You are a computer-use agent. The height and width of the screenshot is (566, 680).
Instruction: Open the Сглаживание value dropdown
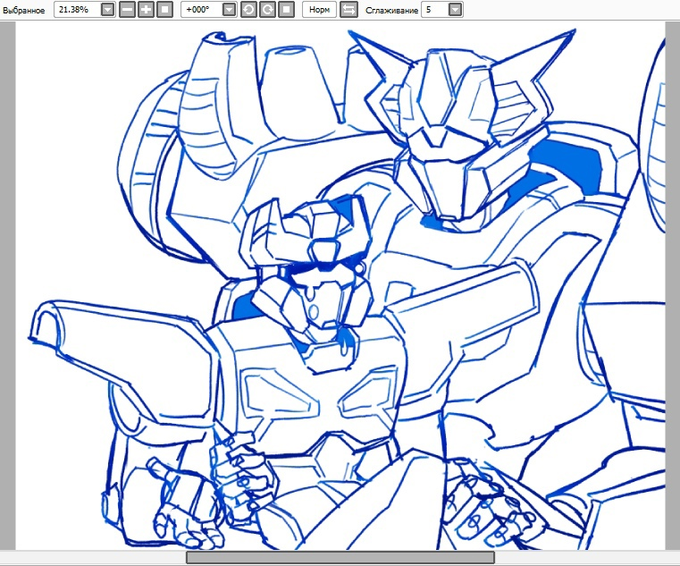455,10
